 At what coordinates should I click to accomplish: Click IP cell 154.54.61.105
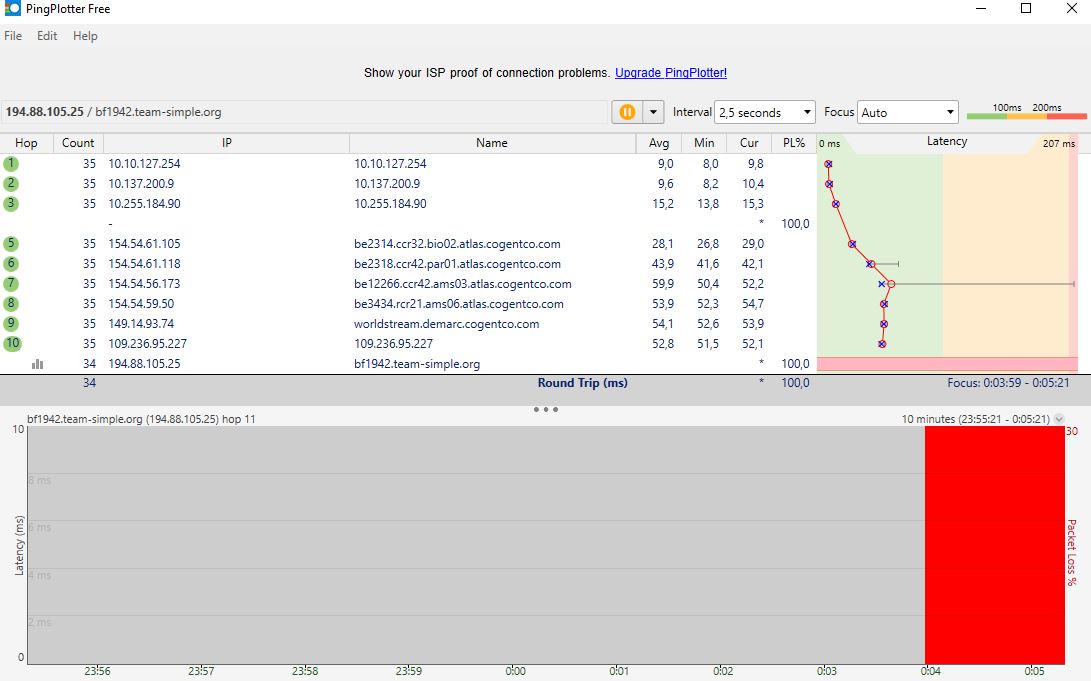pos(144,243)
